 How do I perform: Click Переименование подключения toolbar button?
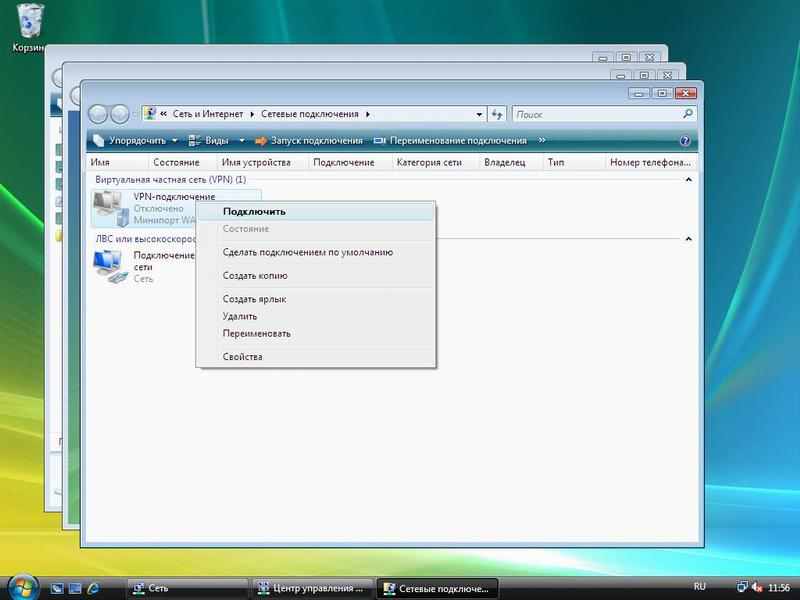coord(450,141)
